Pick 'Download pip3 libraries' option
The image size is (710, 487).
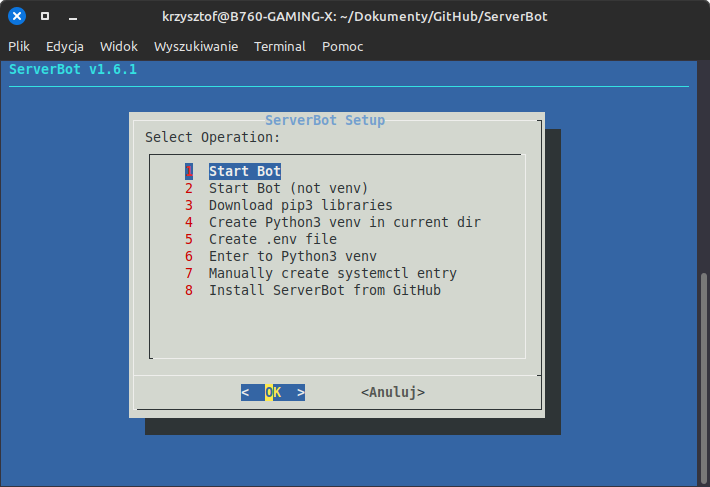tap(301, 205)
